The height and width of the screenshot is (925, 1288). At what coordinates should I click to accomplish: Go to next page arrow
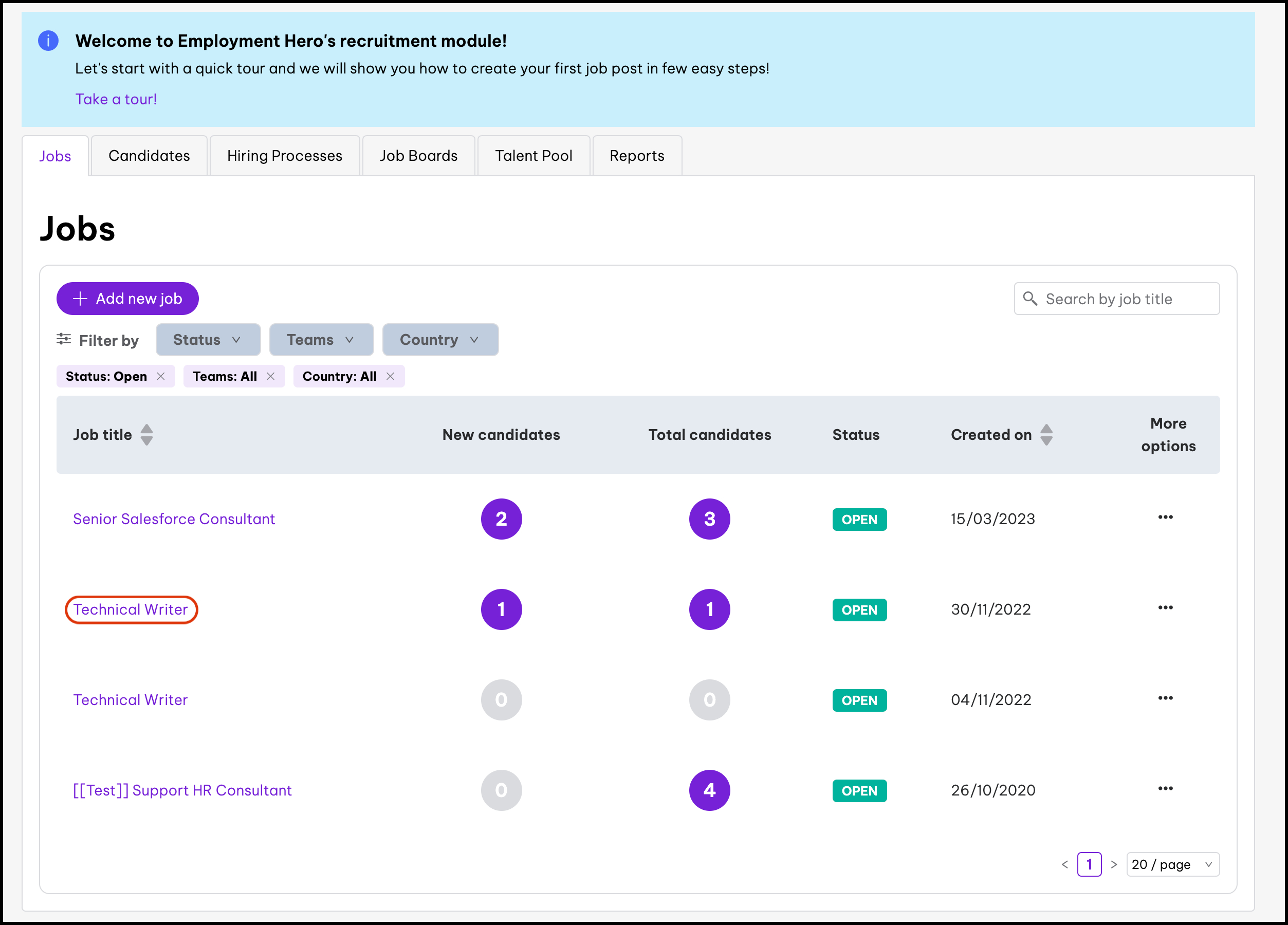[x=1114, y=865]
